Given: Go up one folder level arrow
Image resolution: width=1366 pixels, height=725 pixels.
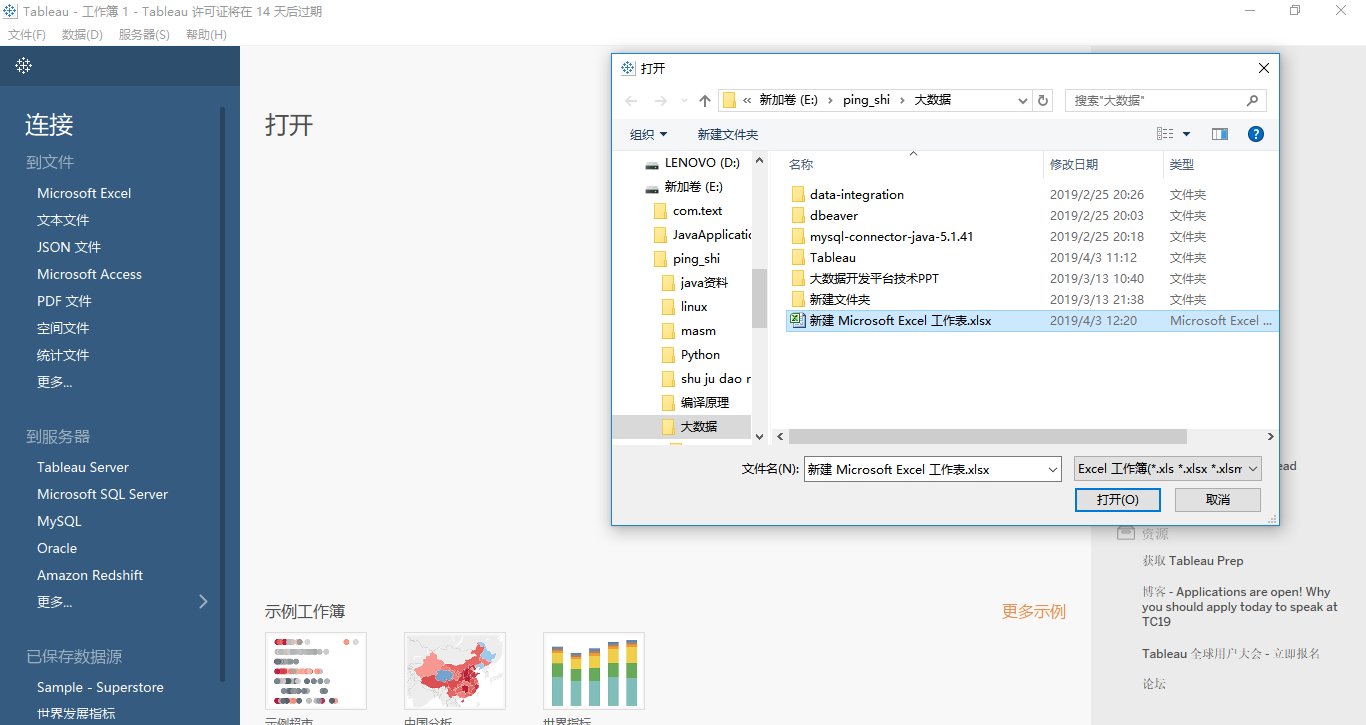Looking at the screenshot, I should pyautogui.click(x=705, y=101).
